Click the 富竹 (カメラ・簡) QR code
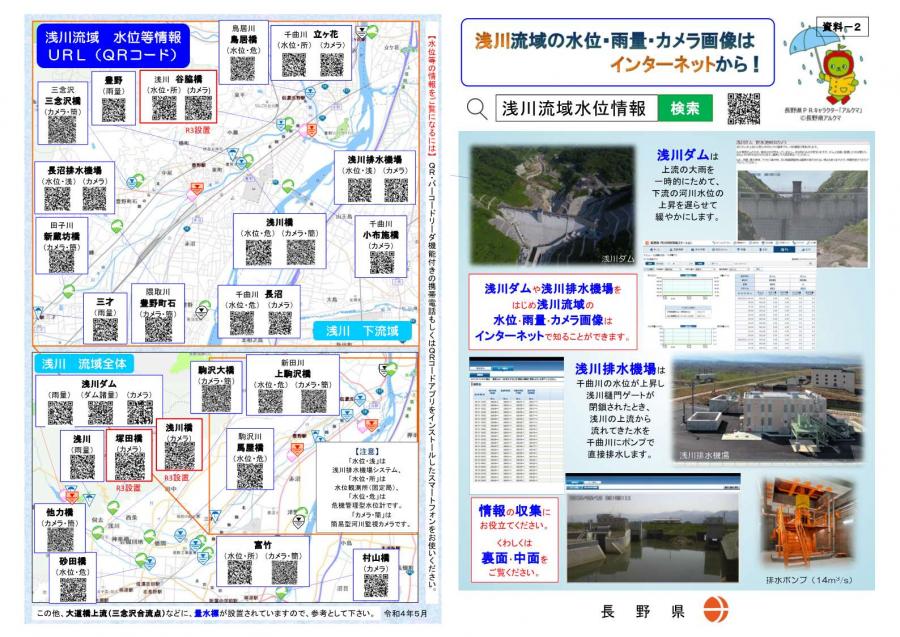Viewport: 900px width, 637px height. pos(284,572)
